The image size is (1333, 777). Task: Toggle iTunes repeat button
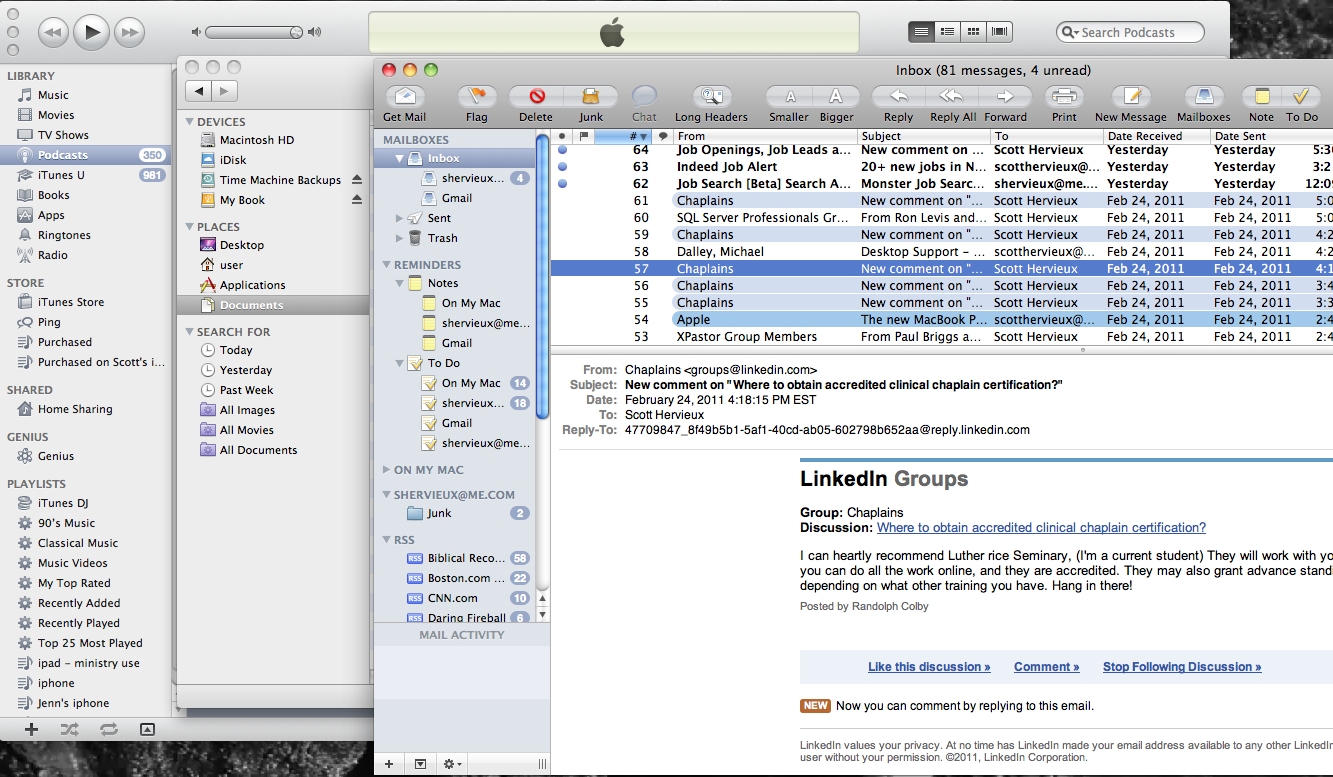coord(109,729)
